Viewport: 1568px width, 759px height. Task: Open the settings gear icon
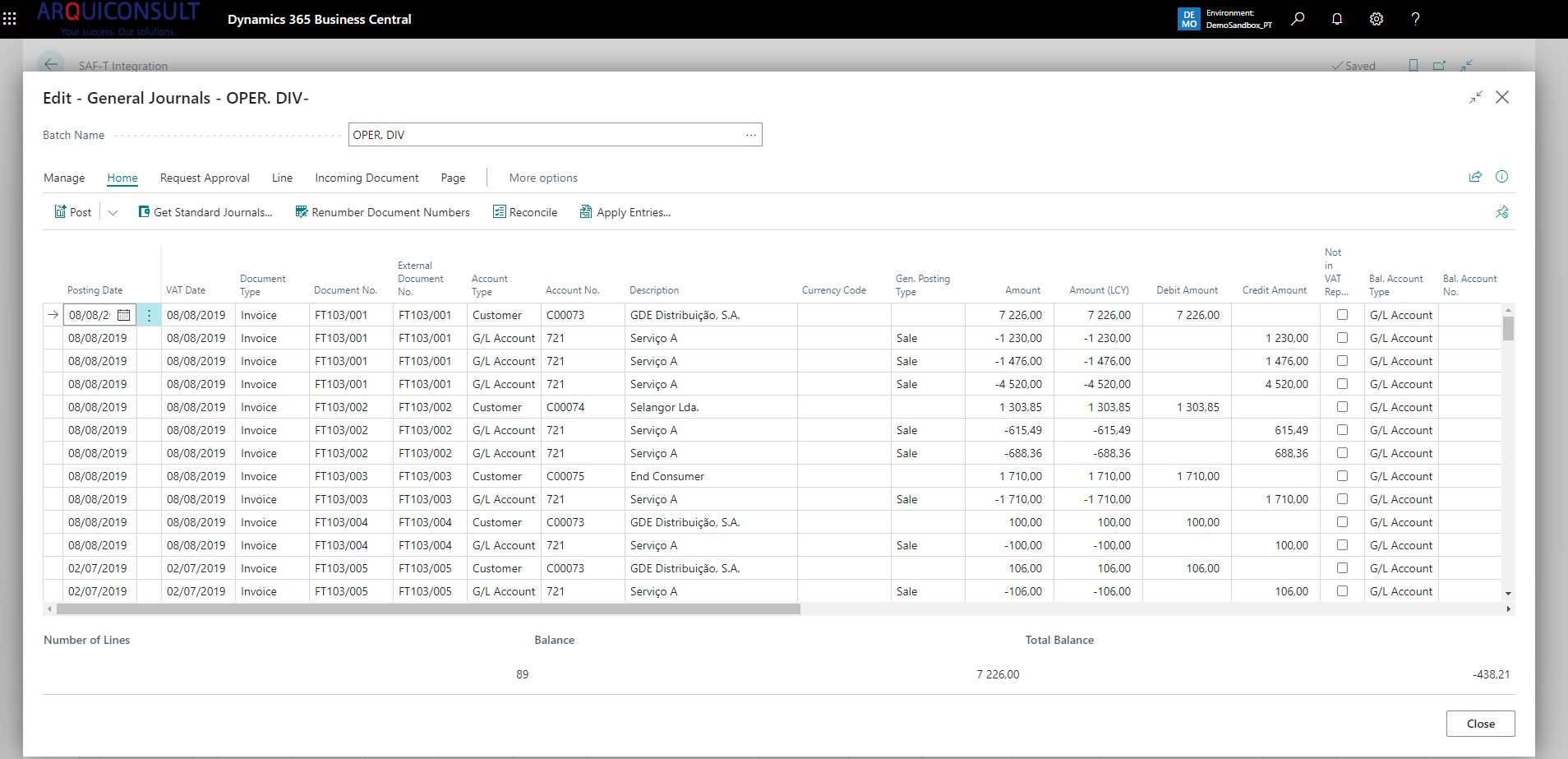(1377, 19)
